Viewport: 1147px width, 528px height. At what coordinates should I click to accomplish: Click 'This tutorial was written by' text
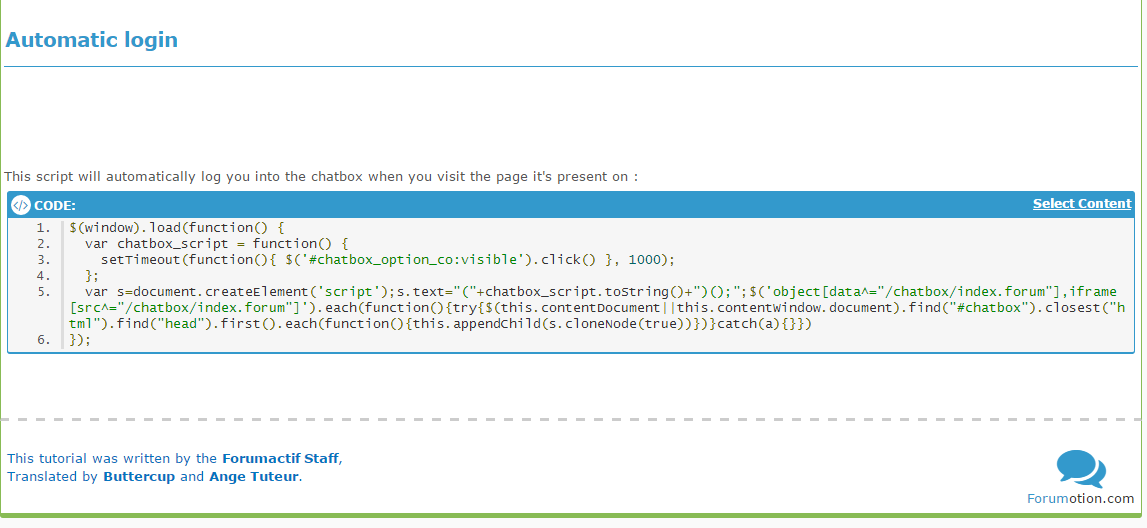click(x=112, y=459)
